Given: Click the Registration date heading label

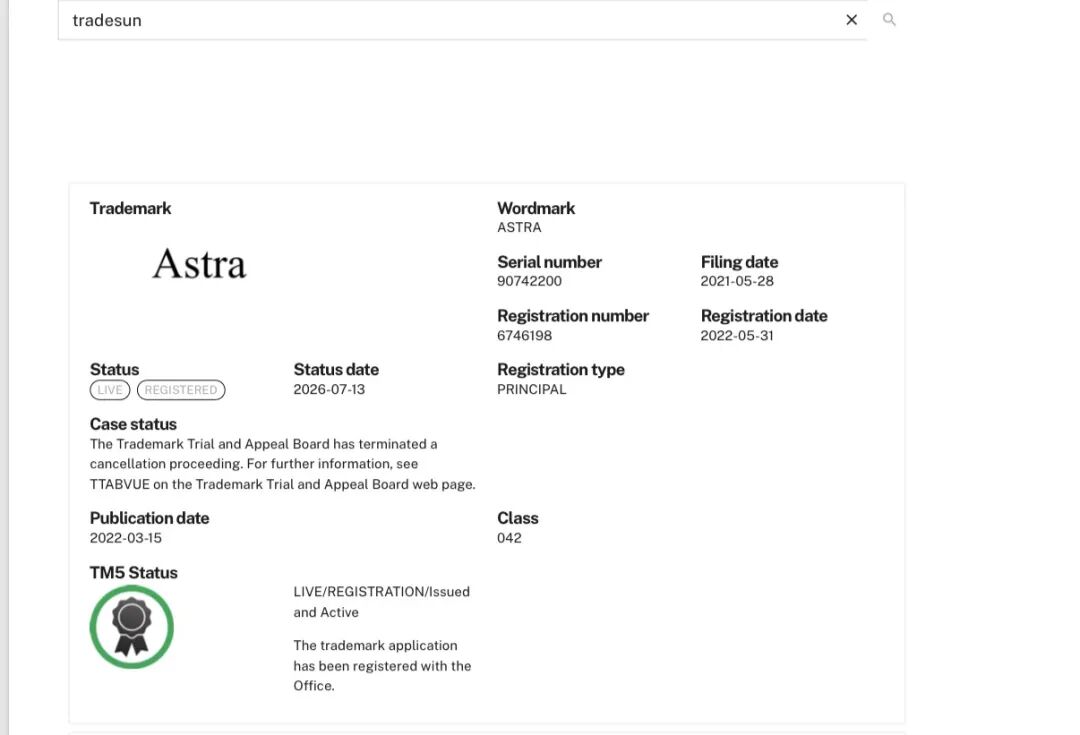Looking at the screenshot, I should (764, 315).
